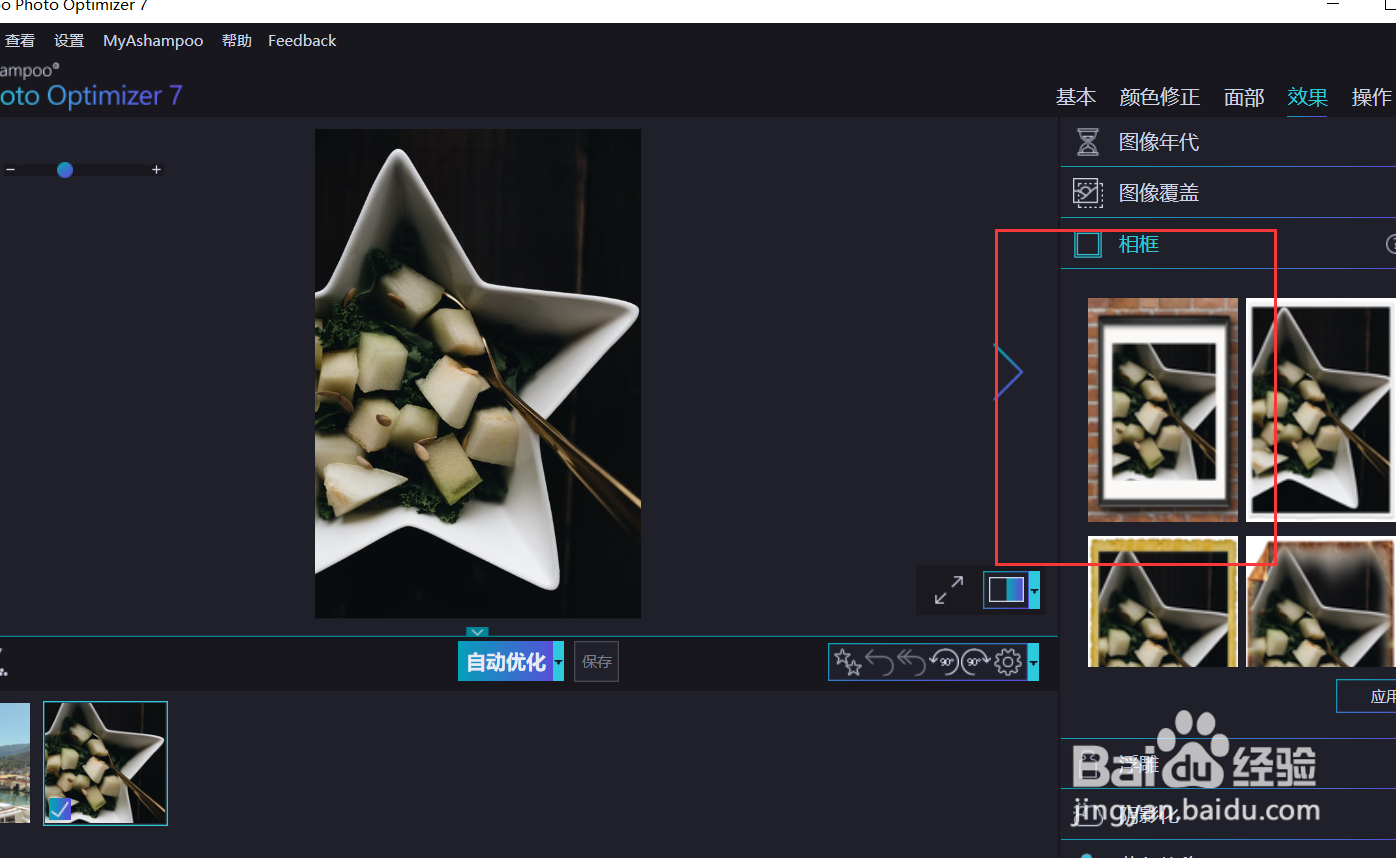This screenshot has height=858, width=1396.
Task: Click the 图像覆盖 overlay icon
Action: click(x=1087, y=193)
